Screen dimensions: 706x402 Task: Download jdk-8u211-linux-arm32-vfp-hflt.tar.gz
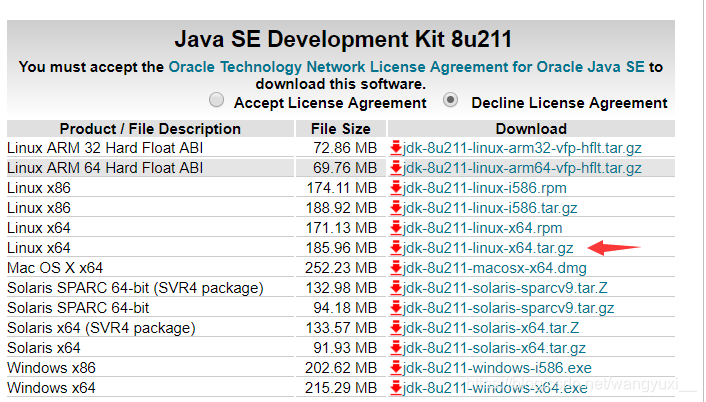[522, 148]
